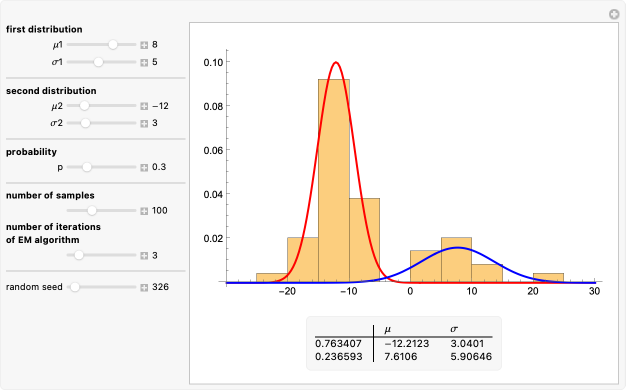Click the table weight 0.763407
626x391 pixels.
[339, 343]
